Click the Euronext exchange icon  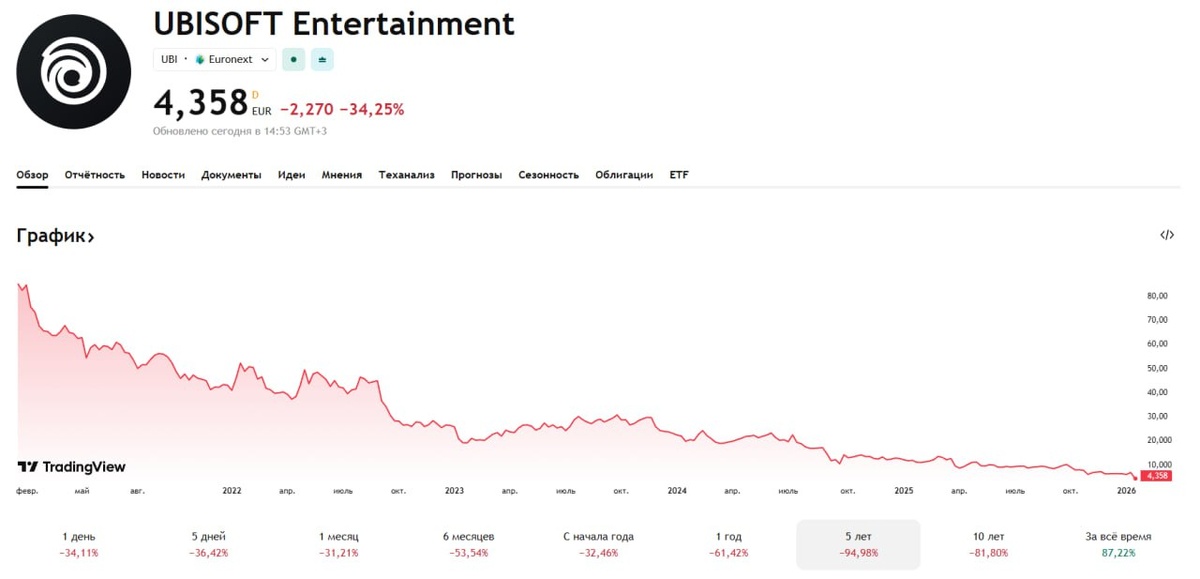200,59
